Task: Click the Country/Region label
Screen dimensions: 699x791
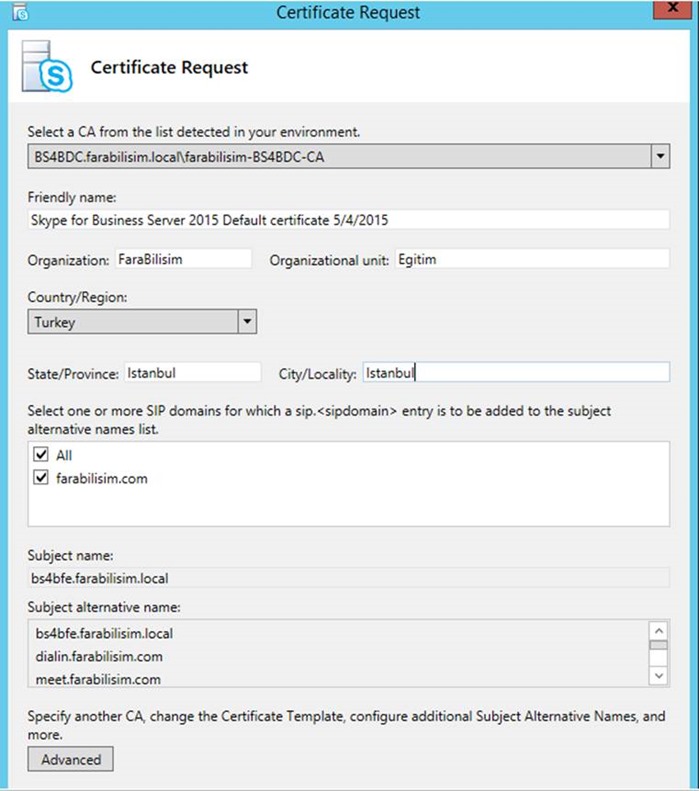Action: click(x=77, y=297)
